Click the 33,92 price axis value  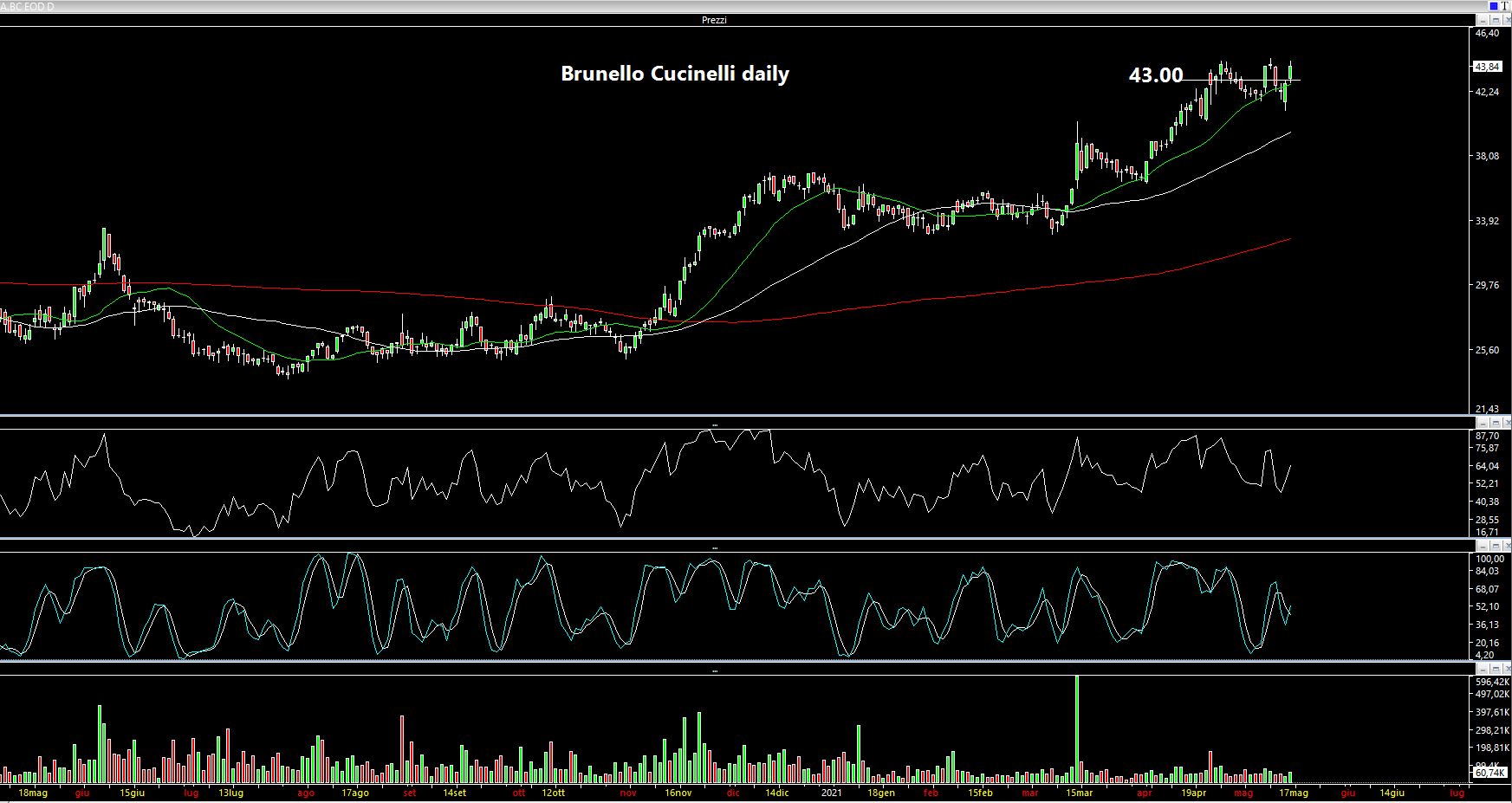[1487, 221]
